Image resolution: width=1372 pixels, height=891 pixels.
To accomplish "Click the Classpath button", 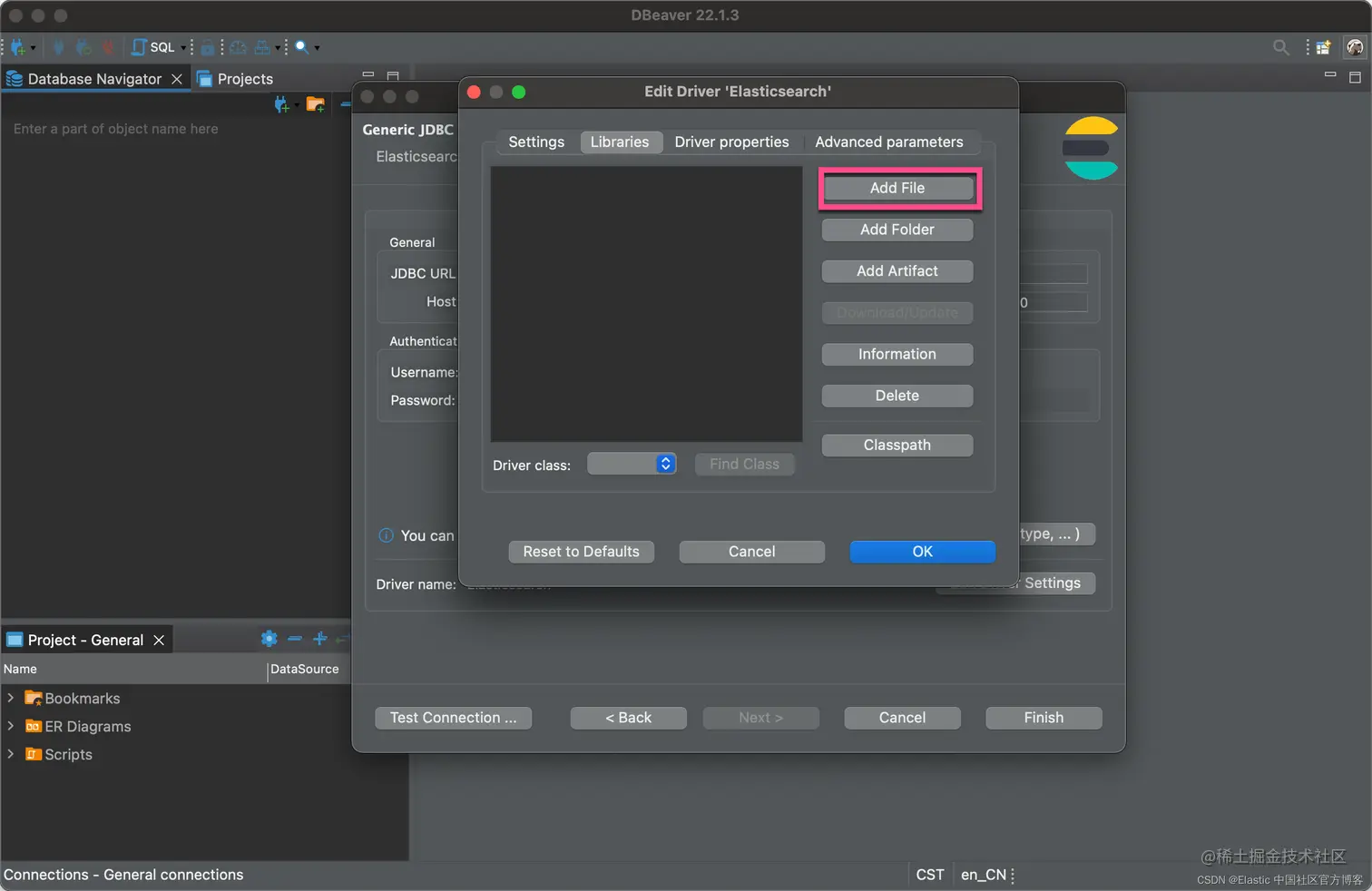I will 897,445.
